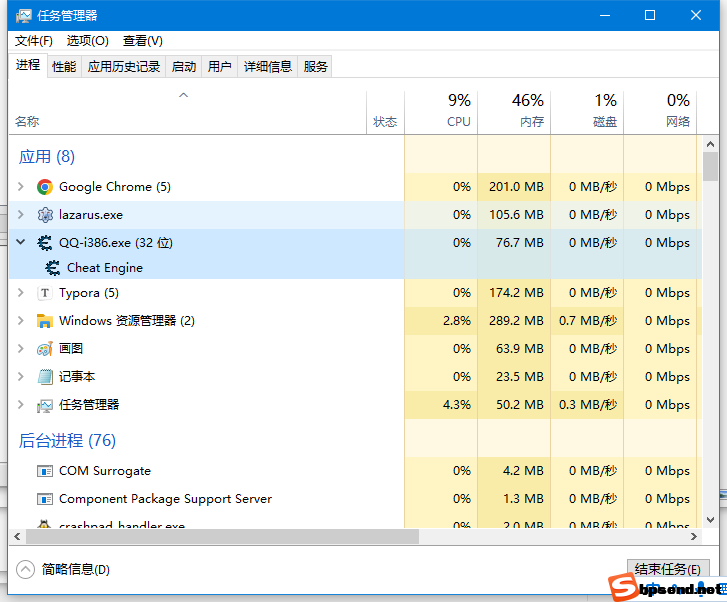This screenshot has width=727, height=602.
Task: Expand the Windows 资源管理器 group
Action: [x=20, y=320]
